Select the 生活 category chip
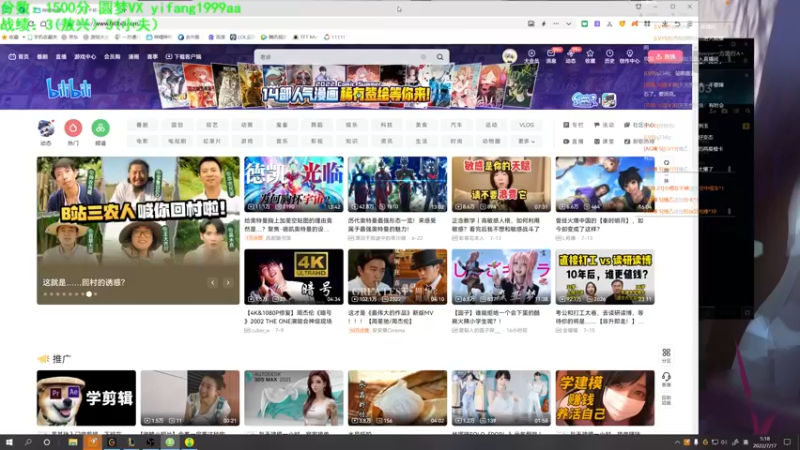This screenshot has width=800, height=450. (x=421, y=141)
